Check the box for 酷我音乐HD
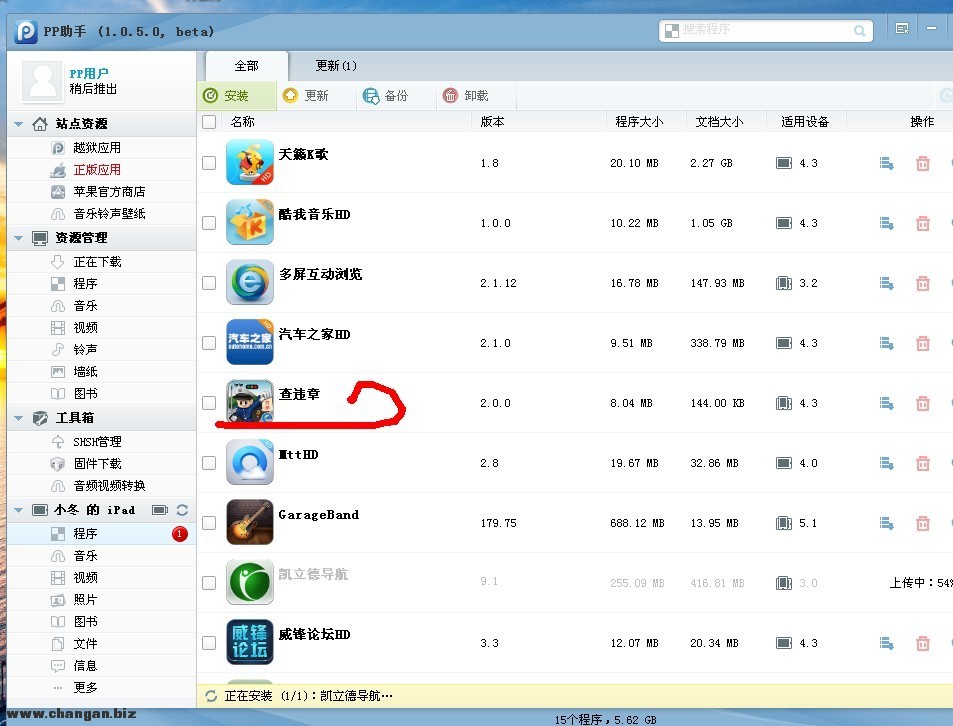 209,223
